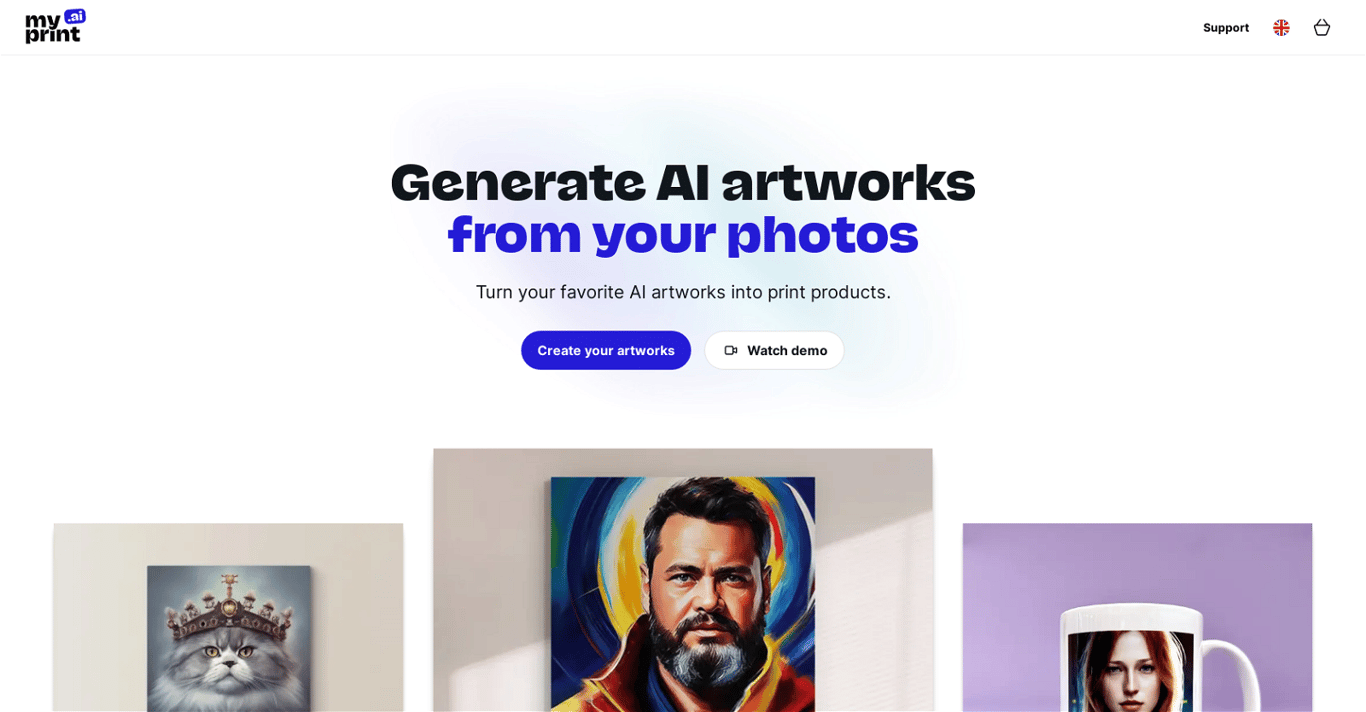Viewport: 1366px width, 712px height.
Task: Open the shopping basket icon
Action: (1321, 28)
